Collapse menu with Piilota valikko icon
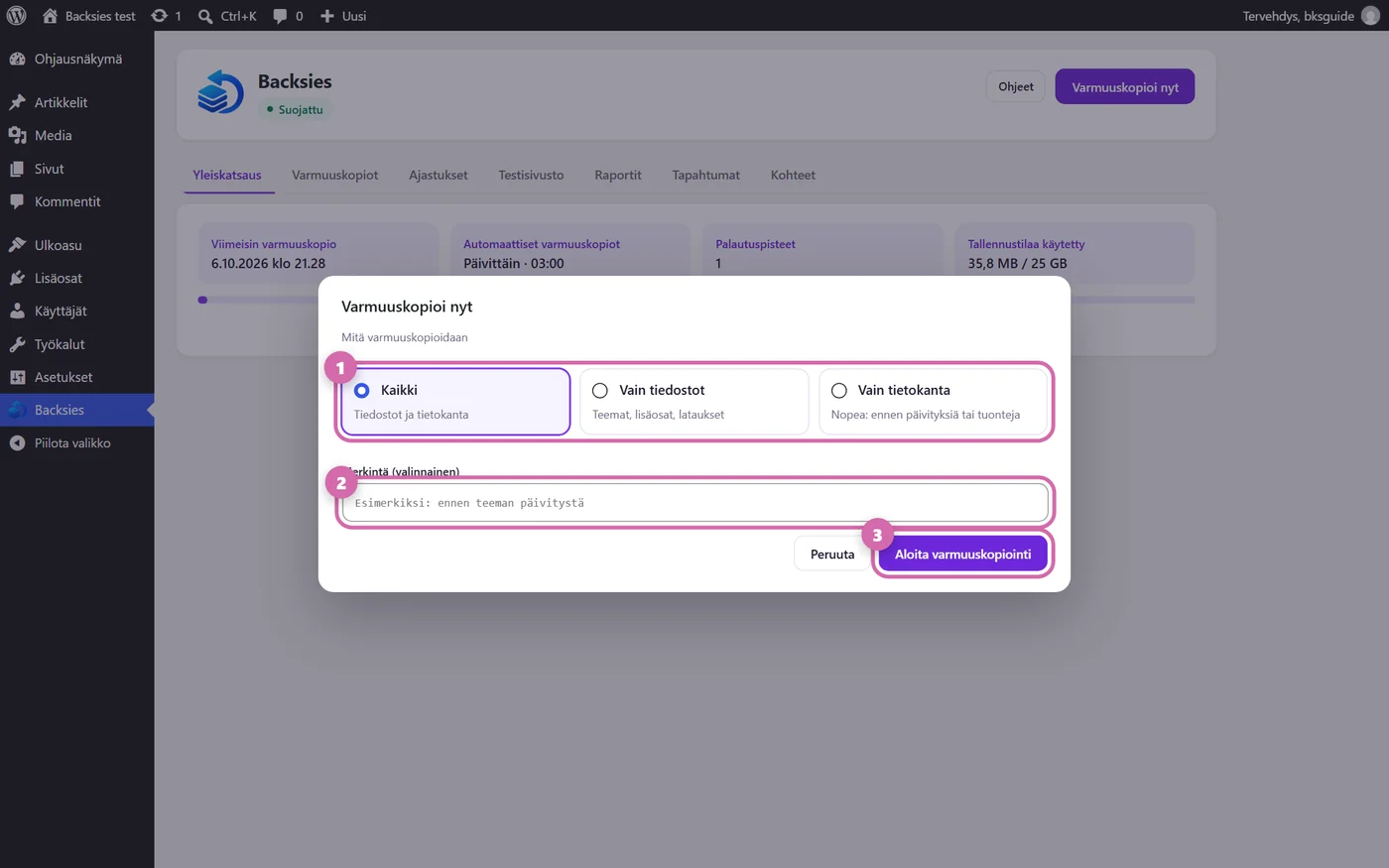1389x868 pixels. coord(17,442)
